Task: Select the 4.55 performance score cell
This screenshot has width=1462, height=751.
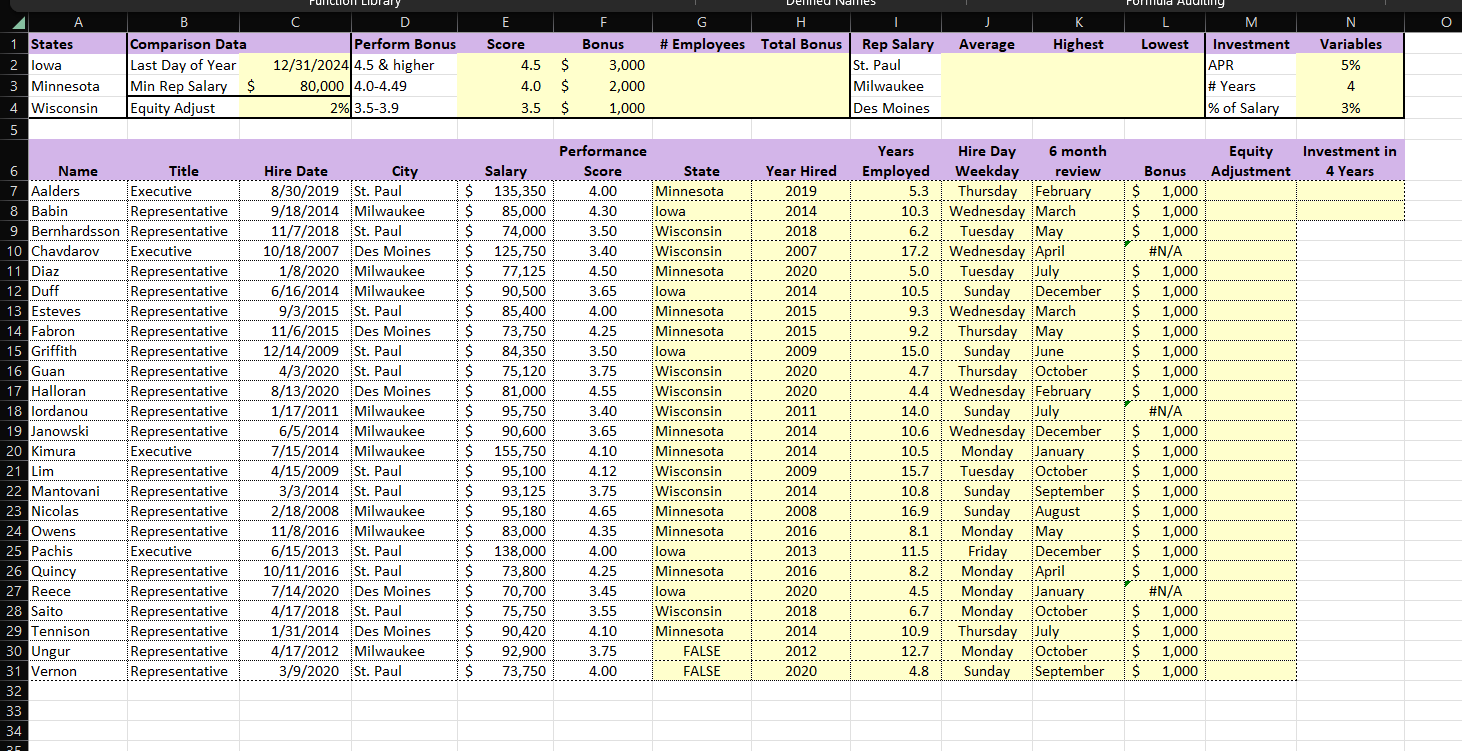Action: pyautogui.click(x=602, y=391)
